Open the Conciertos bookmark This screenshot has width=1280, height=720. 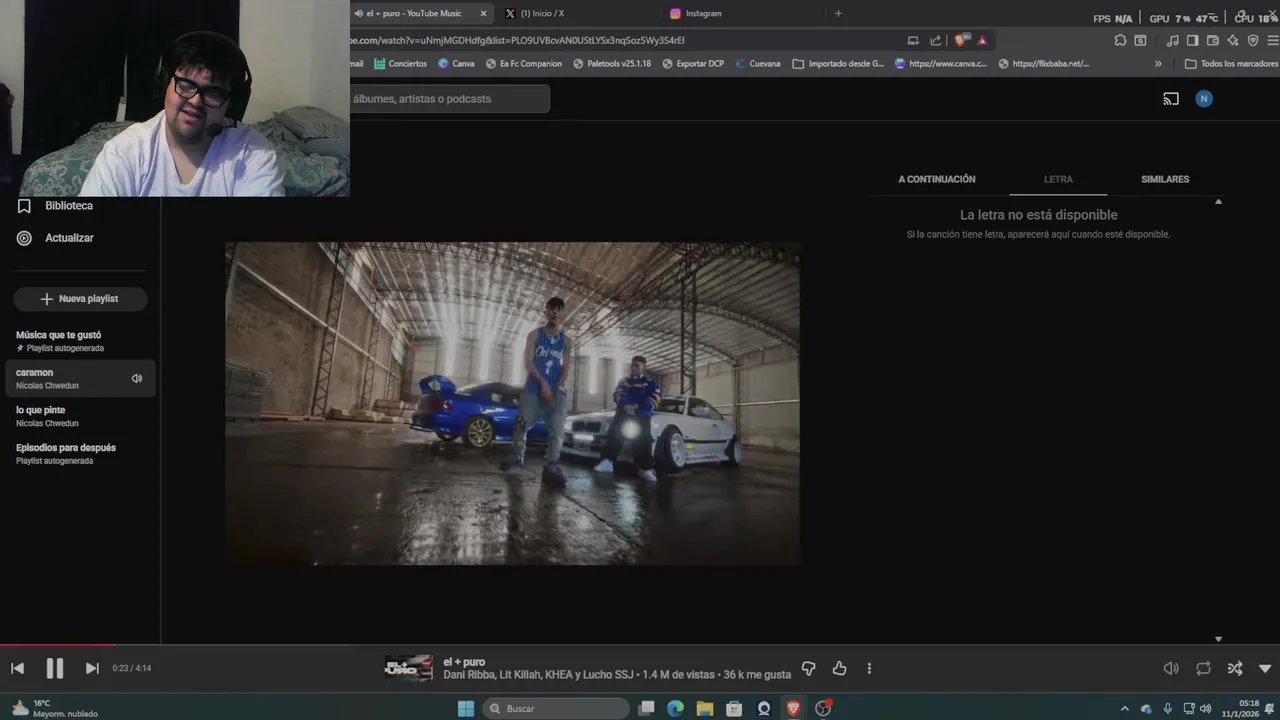point(400,63)
